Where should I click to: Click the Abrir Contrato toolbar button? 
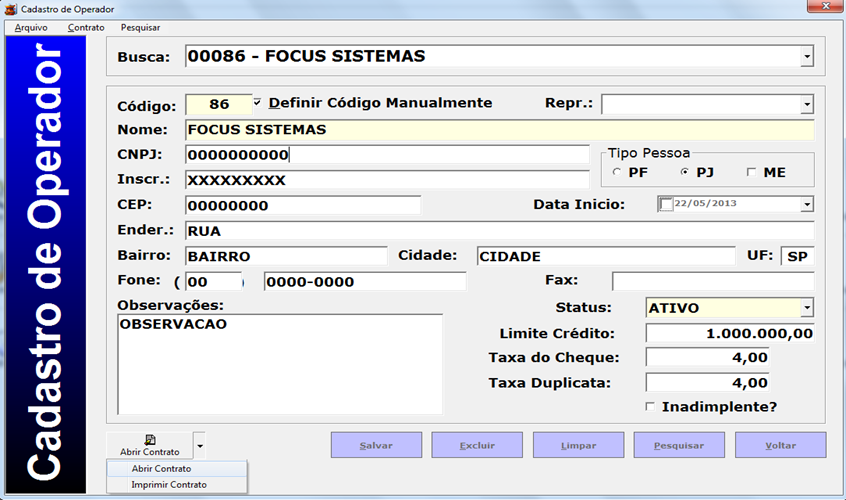tap(149, 446)
